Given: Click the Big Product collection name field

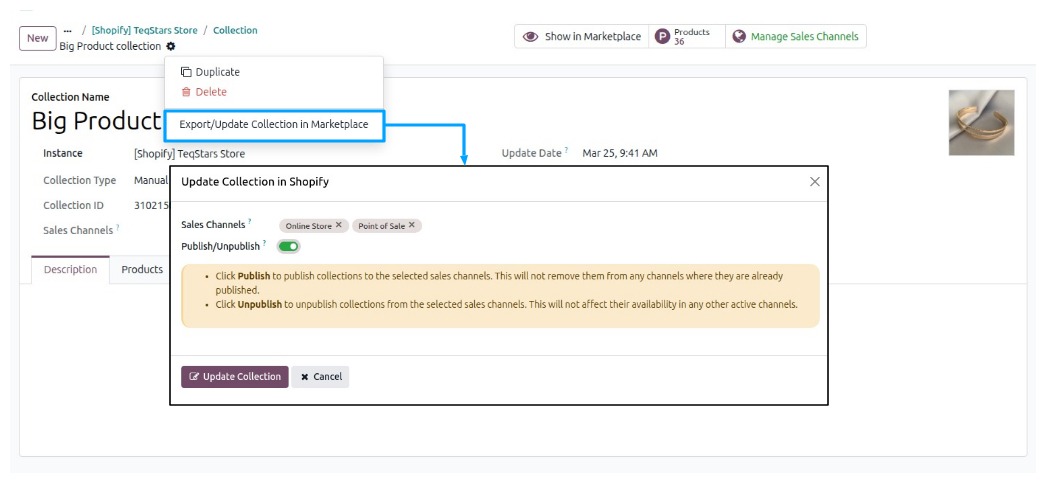Looking at the screenshot, I should click(x=97, y=121).
